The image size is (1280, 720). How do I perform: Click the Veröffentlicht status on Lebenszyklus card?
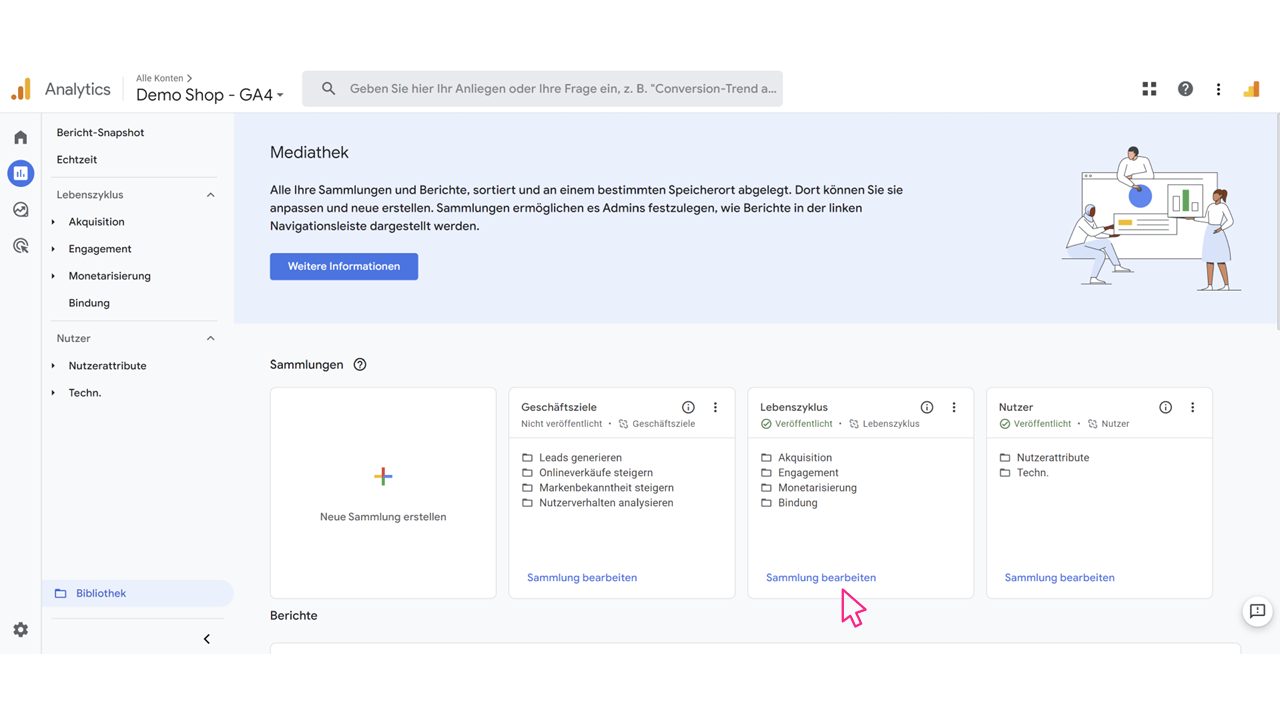tap(796, 424)
